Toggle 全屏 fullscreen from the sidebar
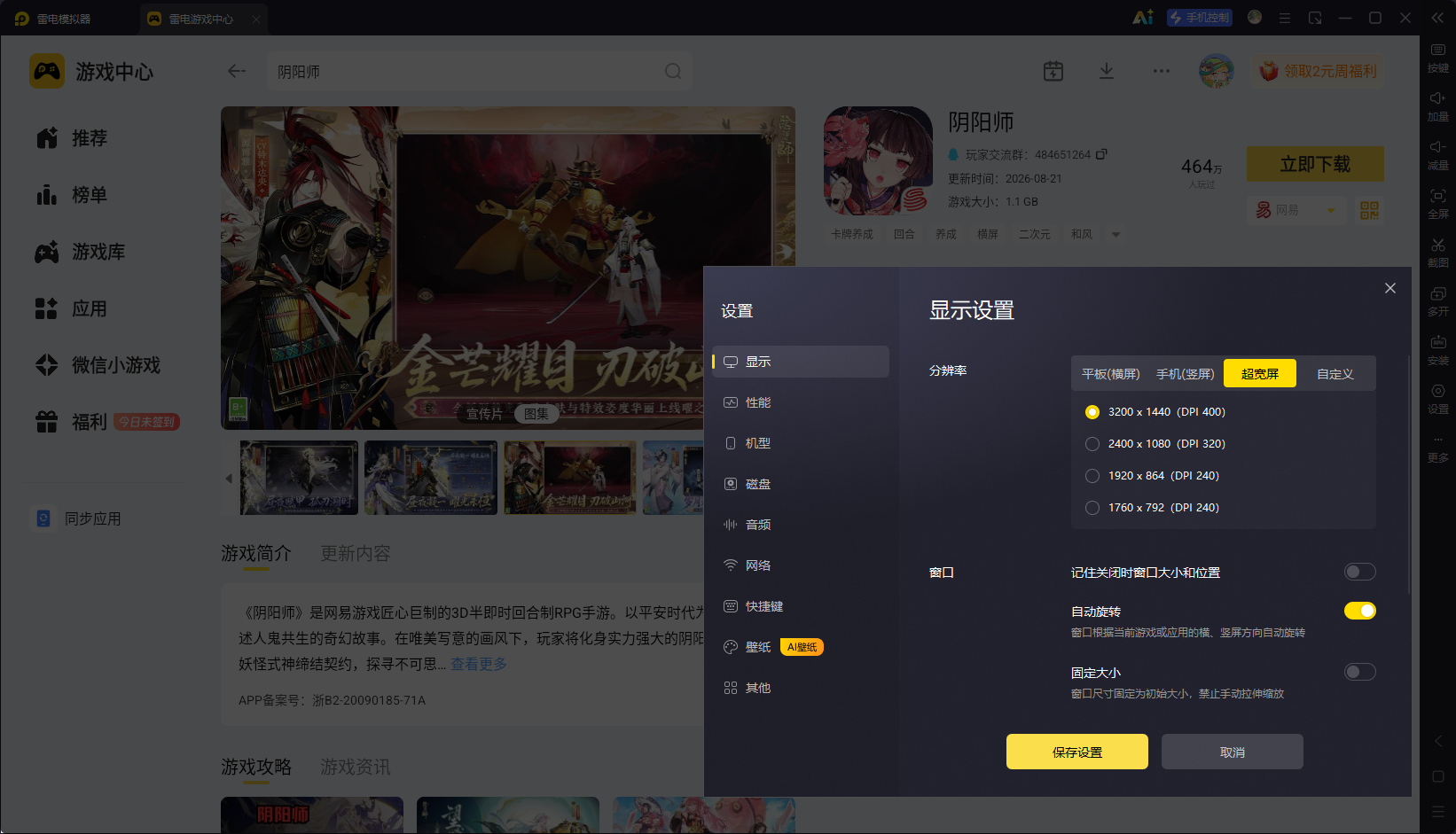Screen dimensions: 1456x834 click(1437, 203)
